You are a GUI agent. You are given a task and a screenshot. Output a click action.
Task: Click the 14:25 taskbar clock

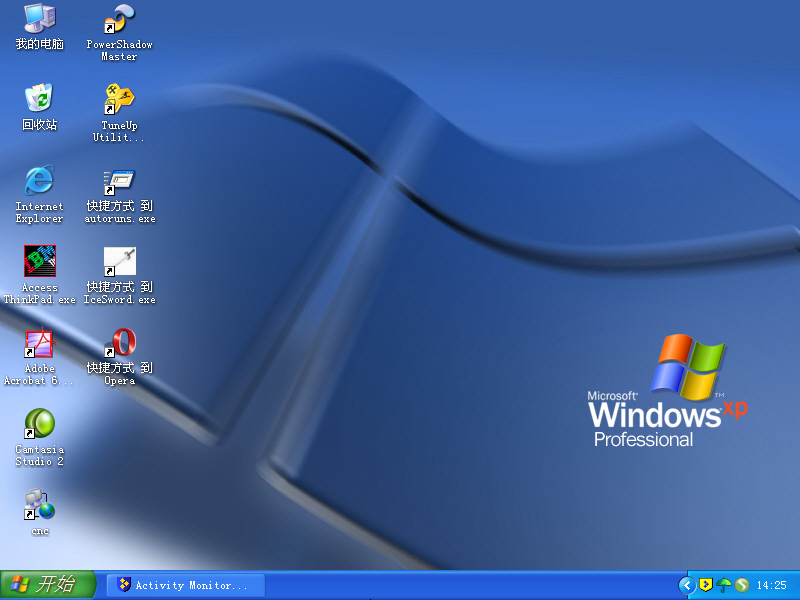[x=771, y=585]
